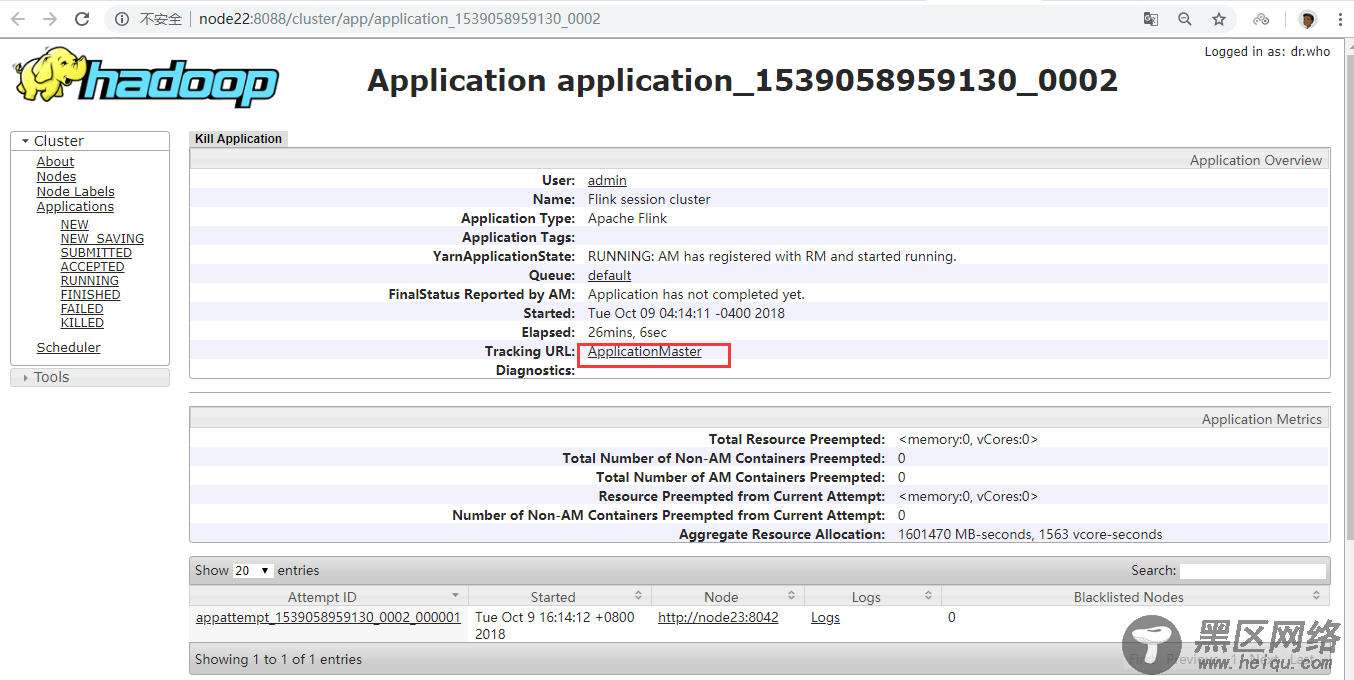Open the http://node23:8042 node link

pos(718,618)
